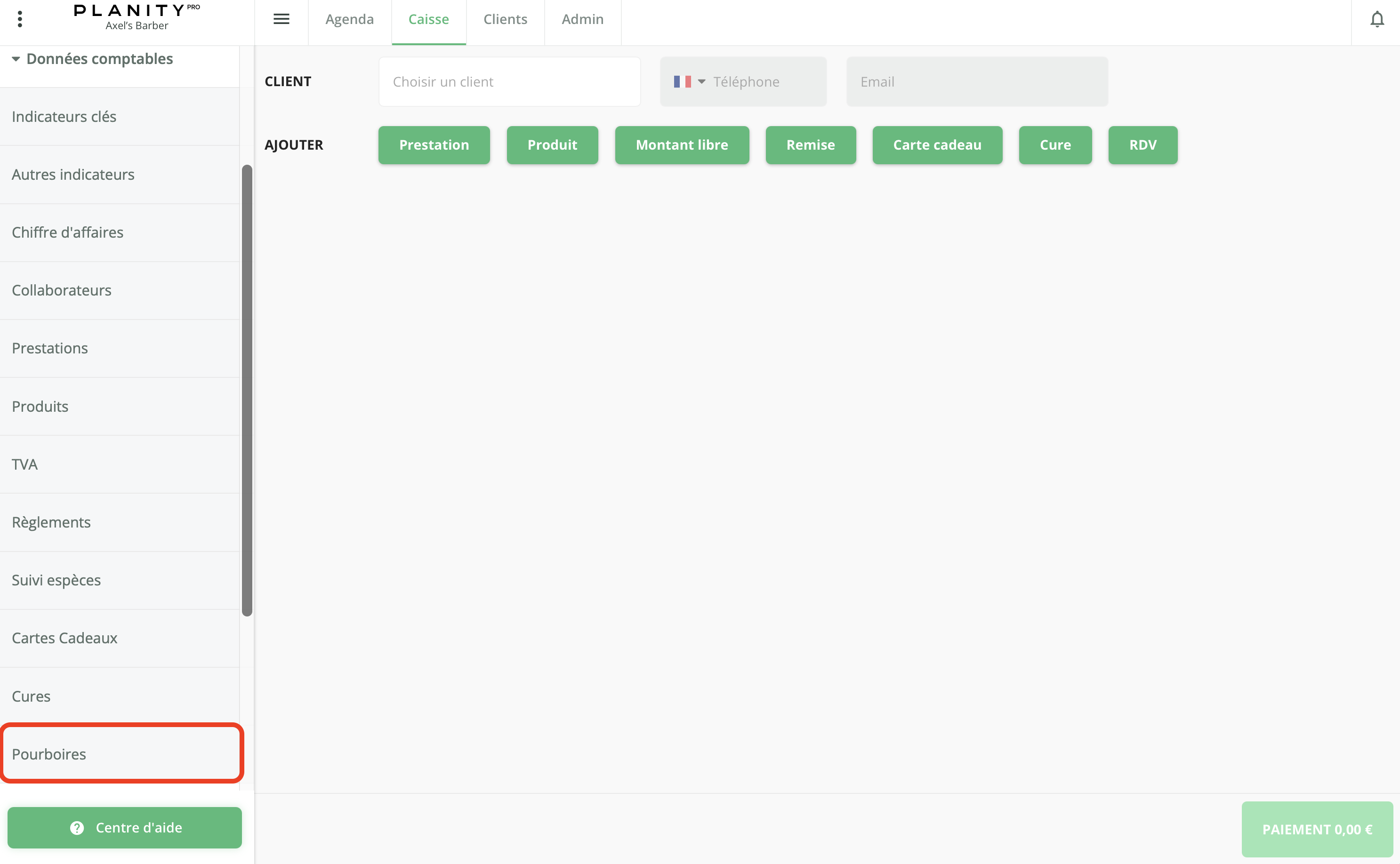Image resolution: width=1400 pixels, height=864 pixels.
Task: Click in the Choisir un client field
Action: pyautogui.click(x=509, y=82)
